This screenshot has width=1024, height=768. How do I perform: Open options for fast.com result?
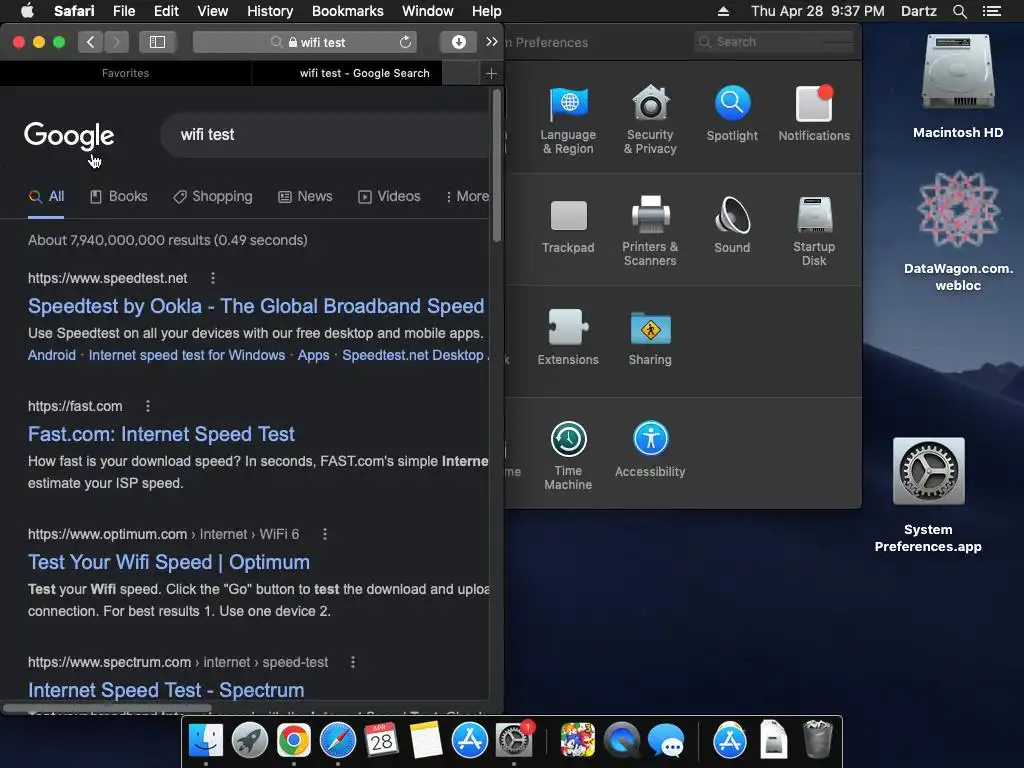click(148, 406)
